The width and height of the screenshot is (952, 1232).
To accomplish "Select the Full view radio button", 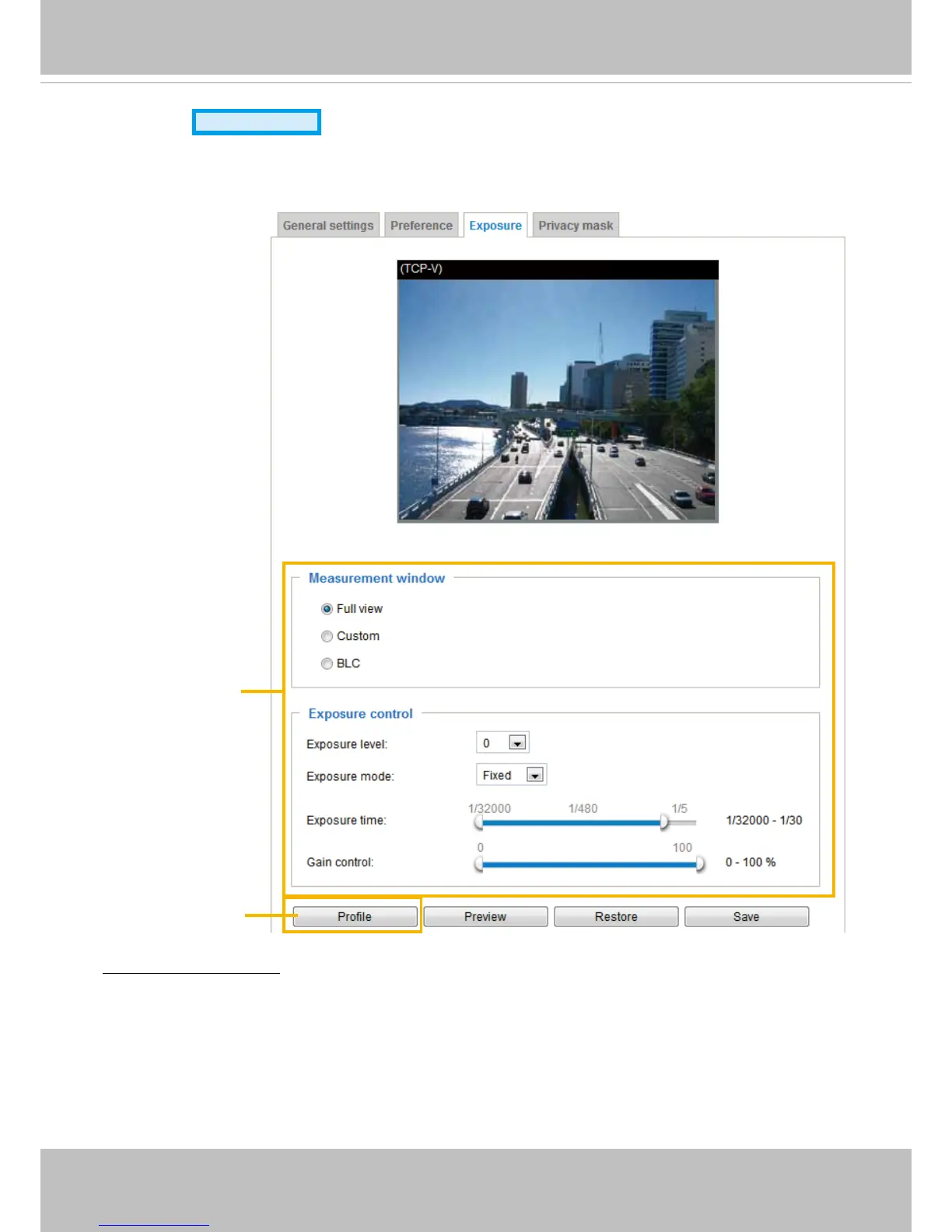I will [x=327, y=609].
